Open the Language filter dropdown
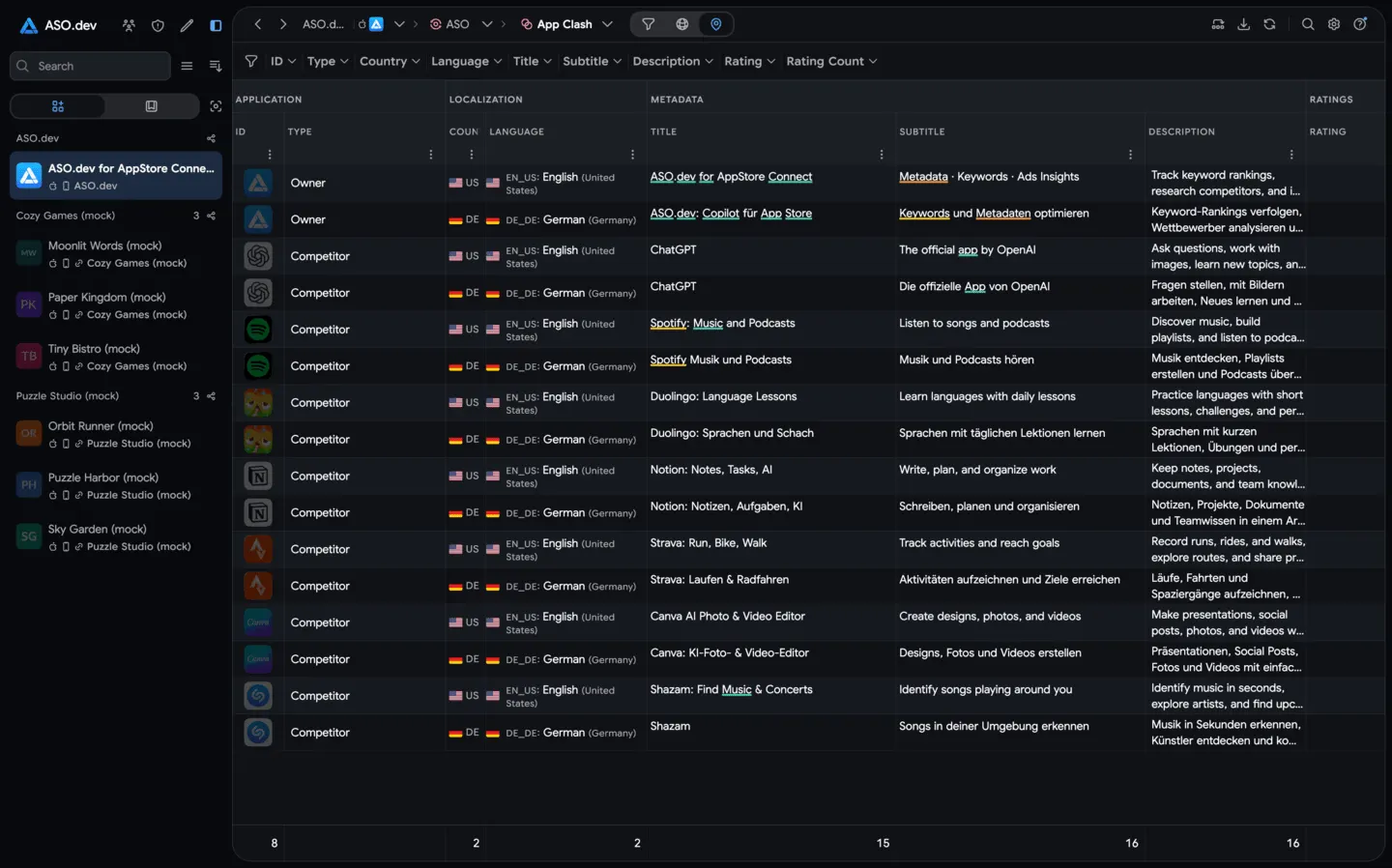This screenshot has width=1392, height=868. point(467,61)
